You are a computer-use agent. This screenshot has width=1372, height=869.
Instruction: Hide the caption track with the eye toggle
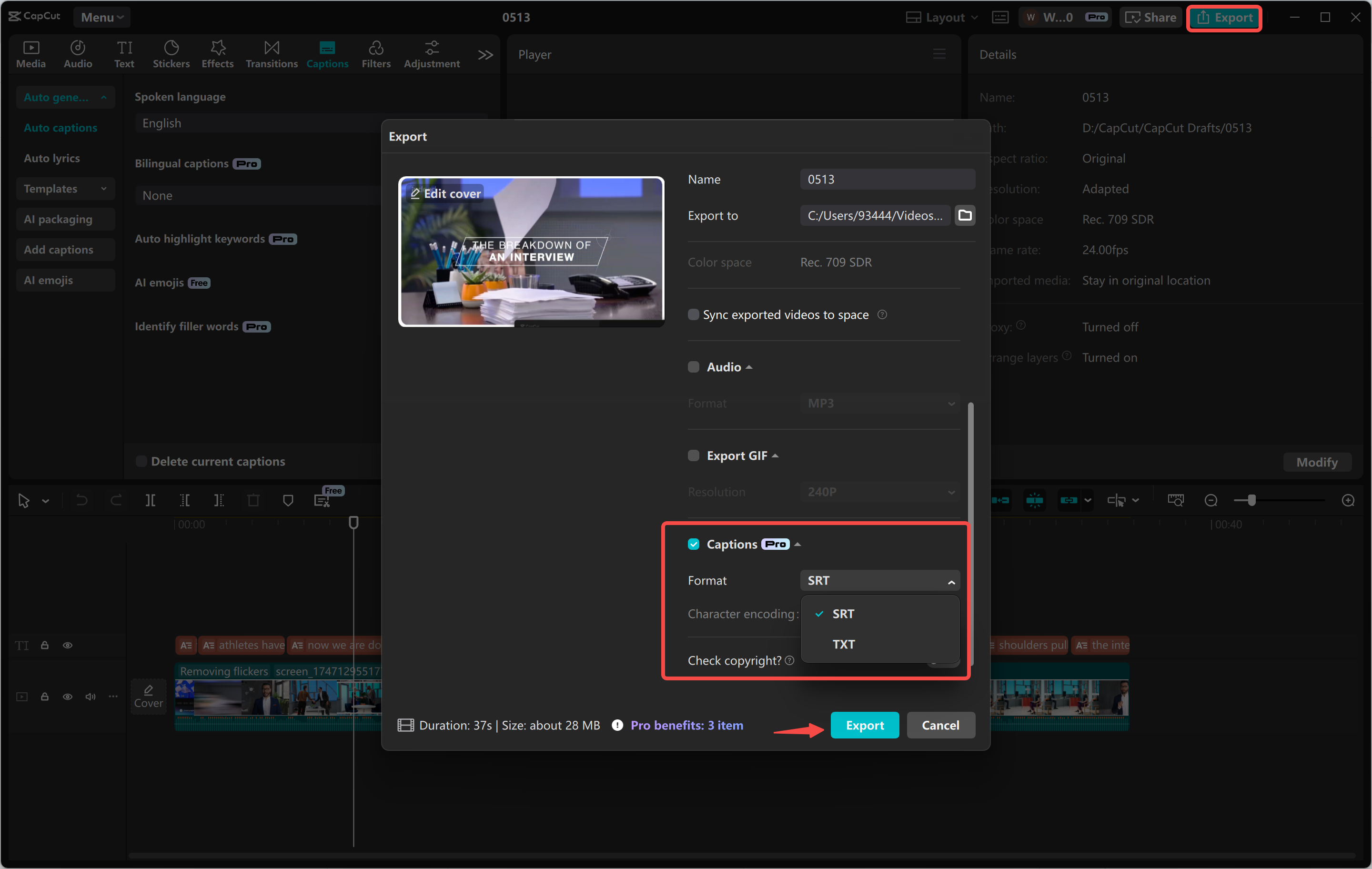pos(67,645)
